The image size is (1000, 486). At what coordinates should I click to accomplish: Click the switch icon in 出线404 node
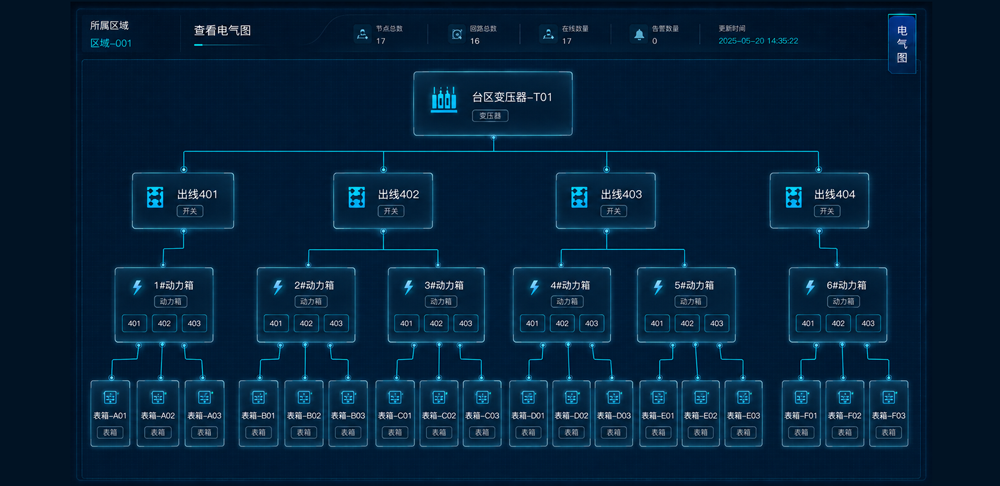(x=793, y=197)
